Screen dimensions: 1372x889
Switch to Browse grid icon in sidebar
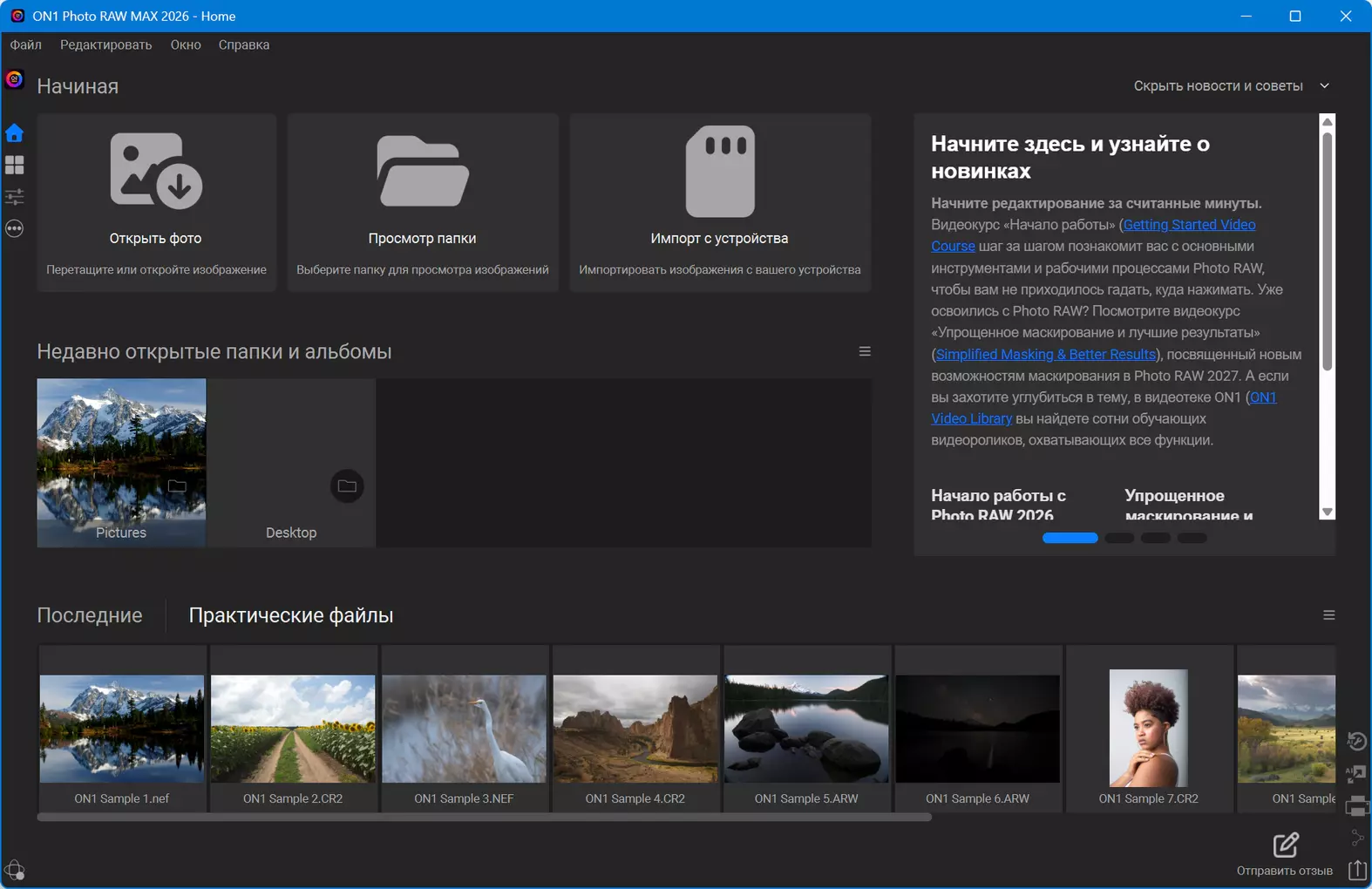pyautogui.click(x=15, y=165)
